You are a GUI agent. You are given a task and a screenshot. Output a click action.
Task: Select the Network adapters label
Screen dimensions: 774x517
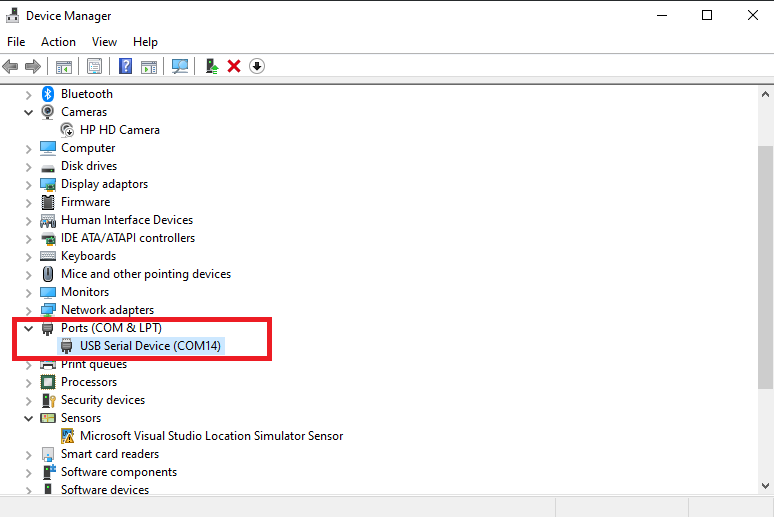[x=108, y=310]
